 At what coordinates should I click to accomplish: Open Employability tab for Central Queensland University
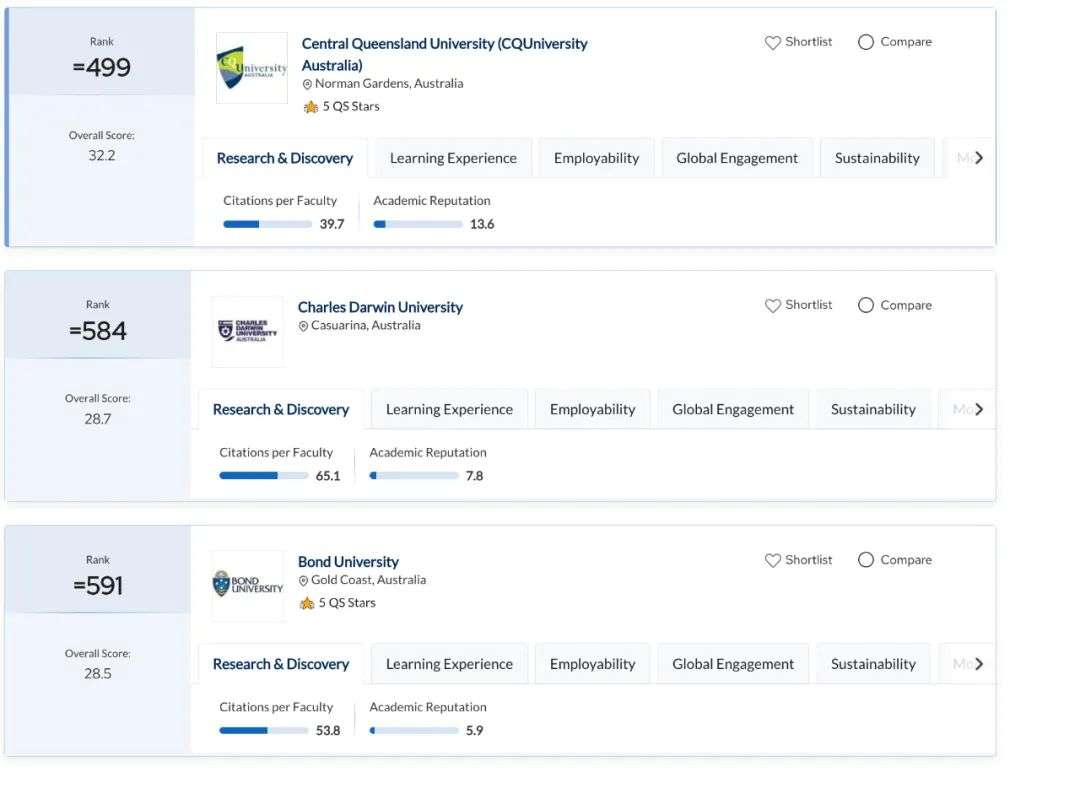(596, 158)
